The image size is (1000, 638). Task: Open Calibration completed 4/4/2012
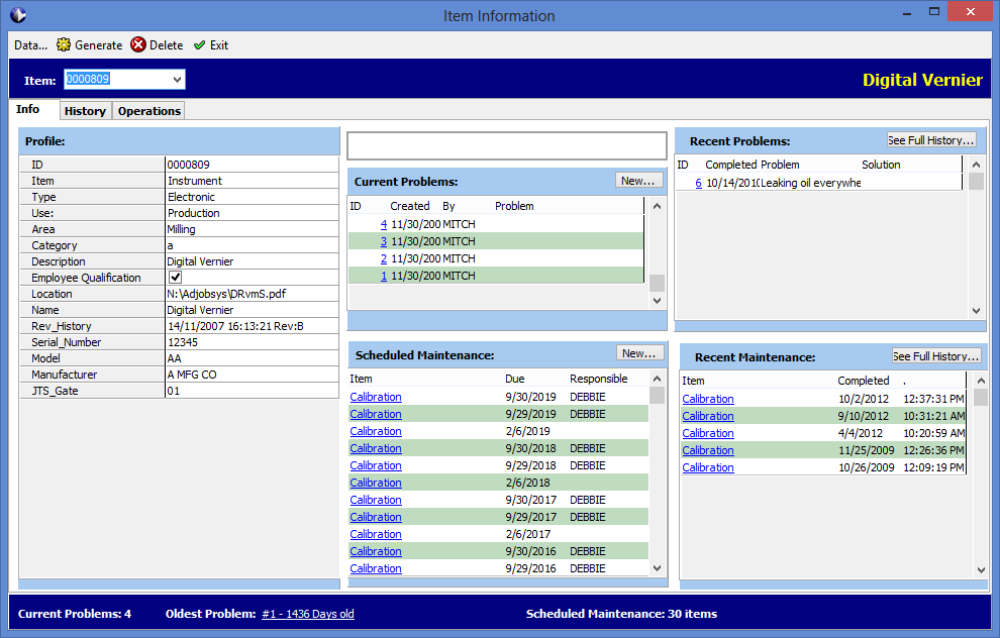pyautogui.click(x=708, y=433)
